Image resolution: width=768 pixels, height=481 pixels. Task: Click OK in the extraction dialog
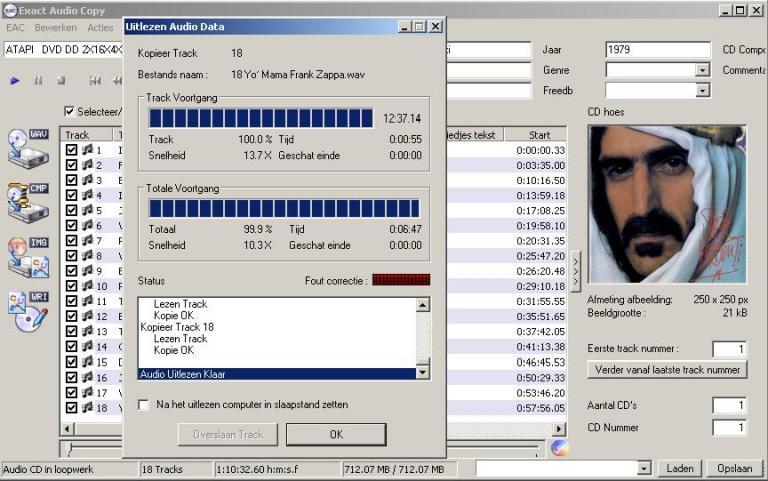(x=336, y=434)
